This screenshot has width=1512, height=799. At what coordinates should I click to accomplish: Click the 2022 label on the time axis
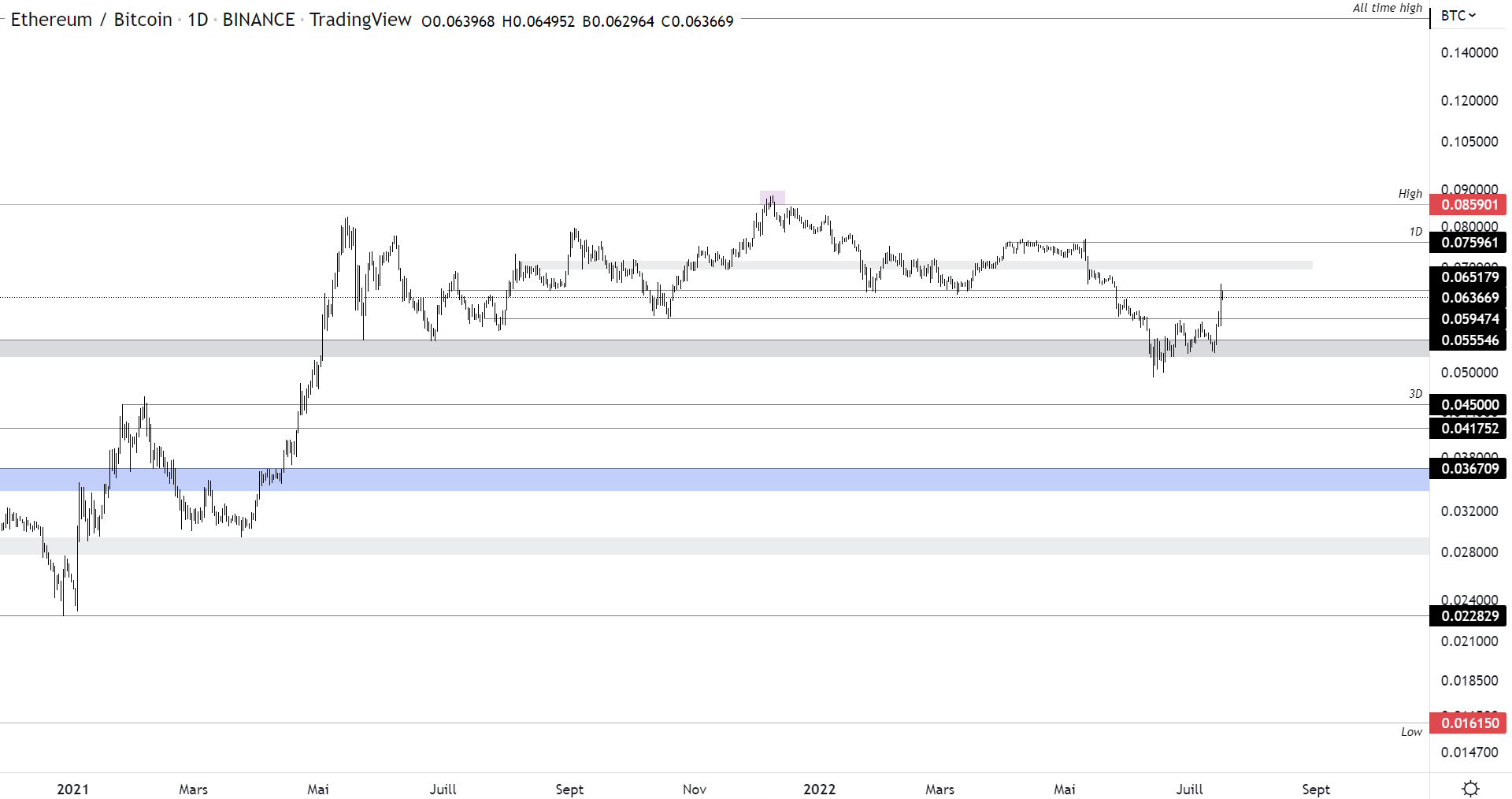820,790
